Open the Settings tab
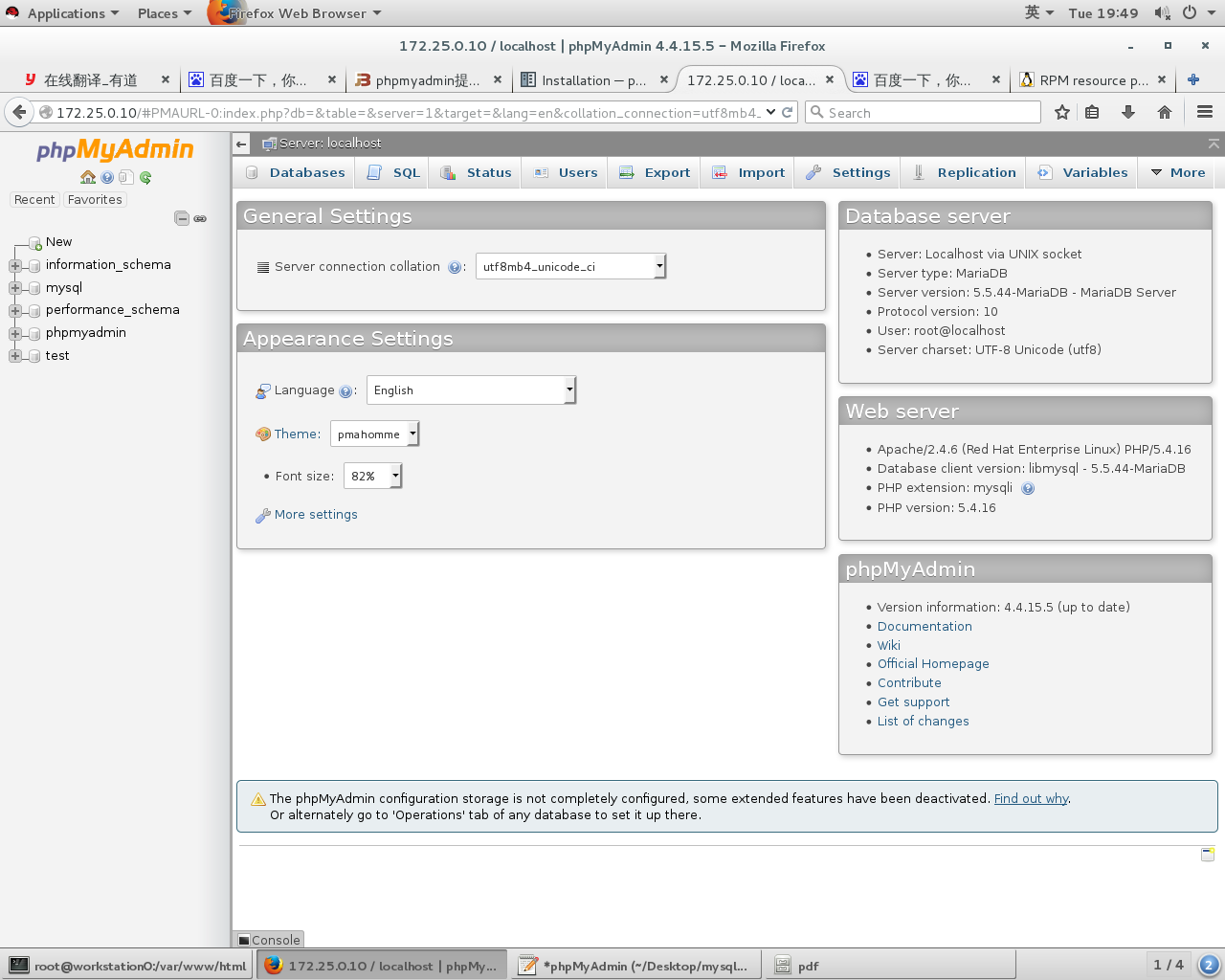The width and height of the screenshot is (1225, 980). [848, 172]
